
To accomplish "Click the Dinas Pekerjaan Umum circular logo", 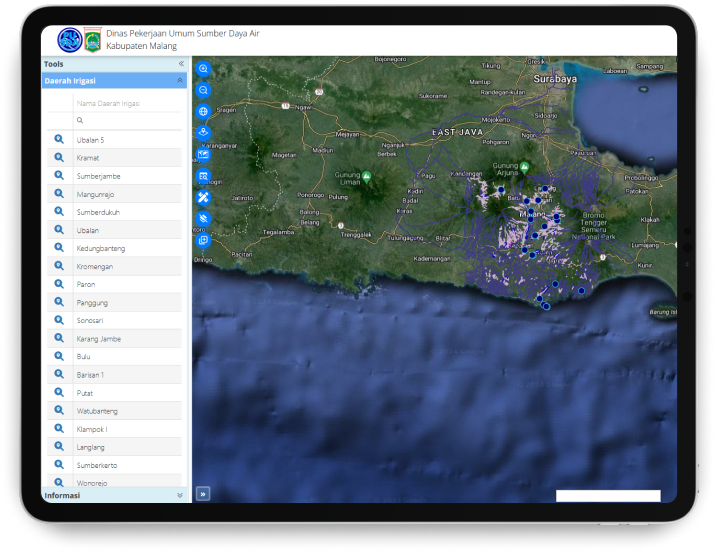I will tap(70, 40).
